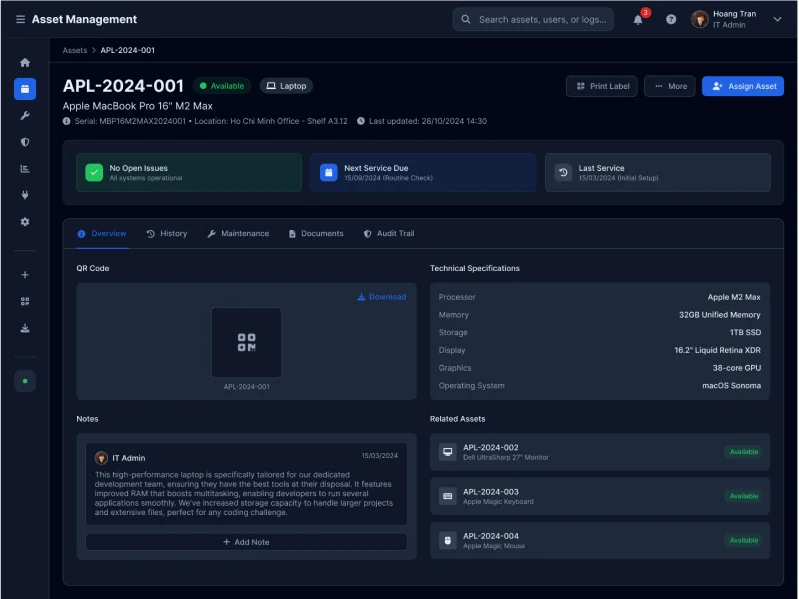Click the No Open Issues checkmark icon
The width and height of the screenshot is (799, 599).
pyautogui.click(x=94, y=173)
